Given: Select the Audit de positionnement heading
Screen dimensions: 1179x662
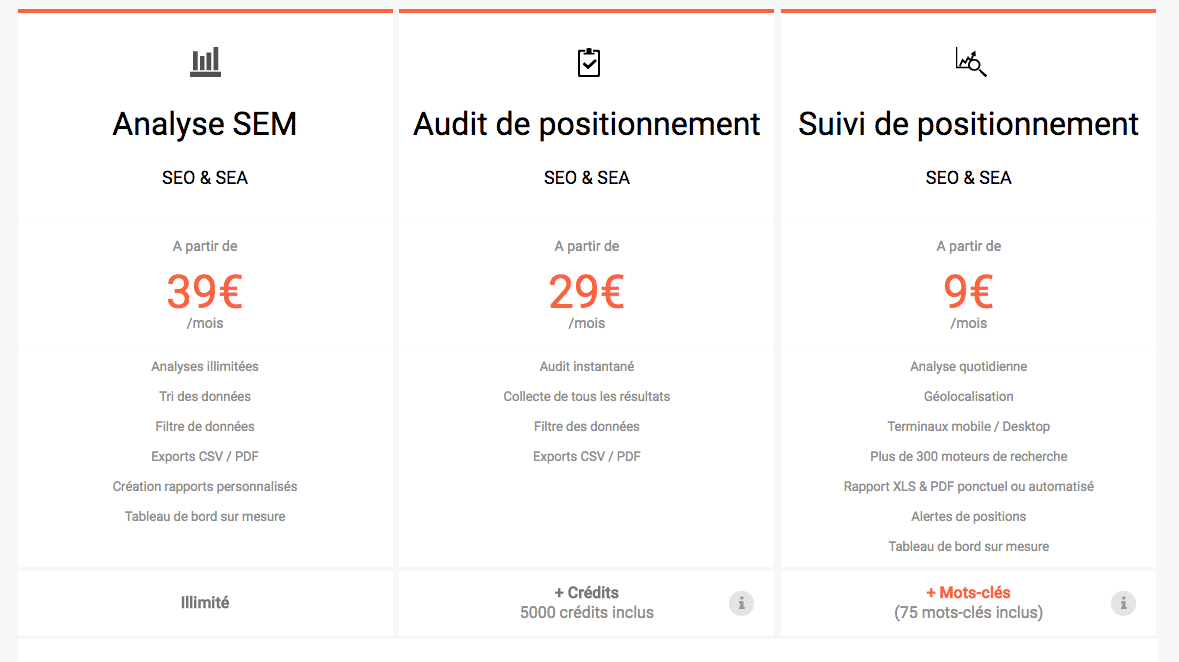Looking at the screenshot, I should (587, 124).
